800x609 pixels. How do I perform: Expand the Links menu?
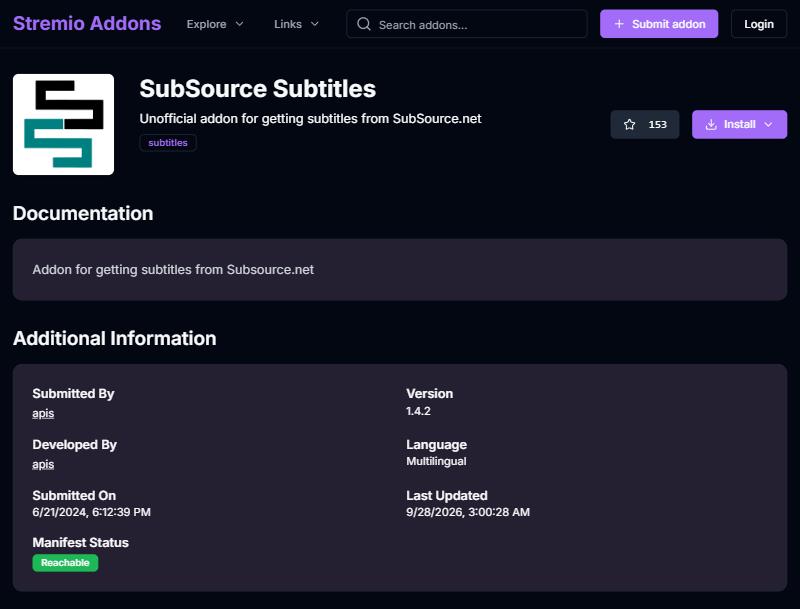(296, 24)
